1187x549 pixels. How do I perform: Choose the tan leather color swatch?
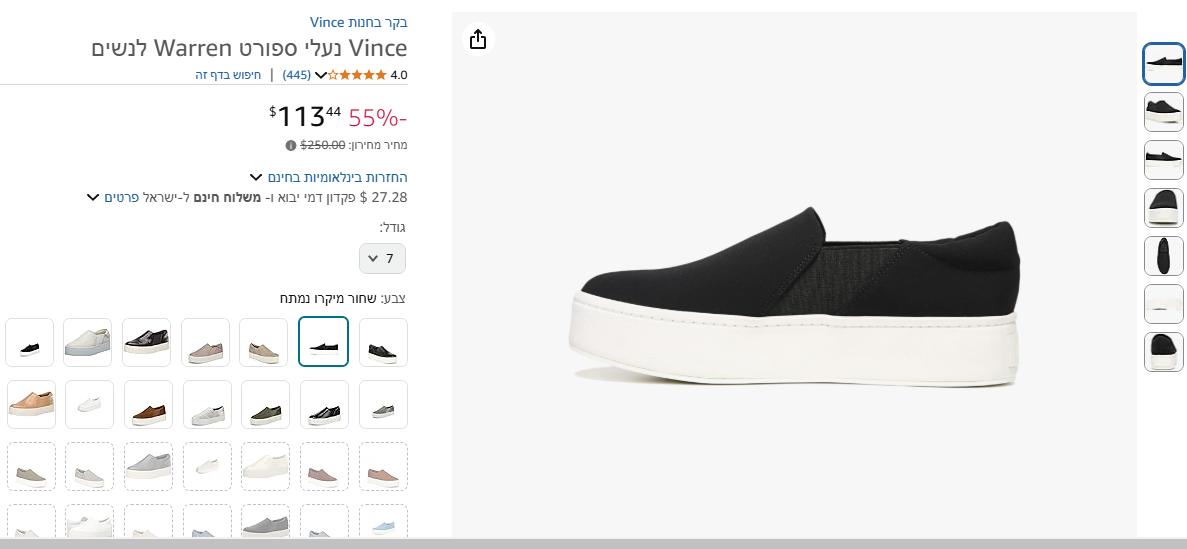pos(30,404)
